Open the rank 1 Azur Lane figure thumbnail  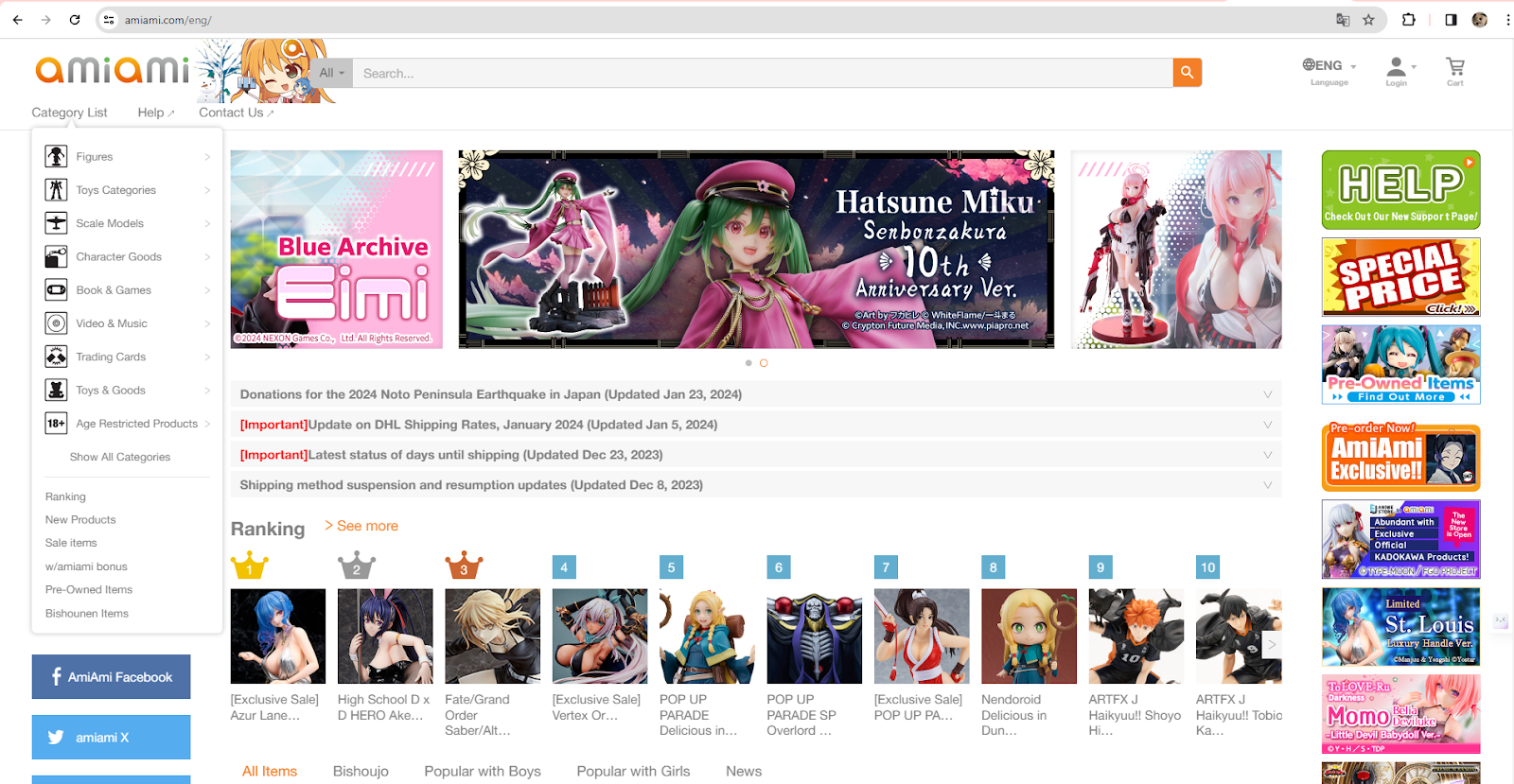[278, 636]
